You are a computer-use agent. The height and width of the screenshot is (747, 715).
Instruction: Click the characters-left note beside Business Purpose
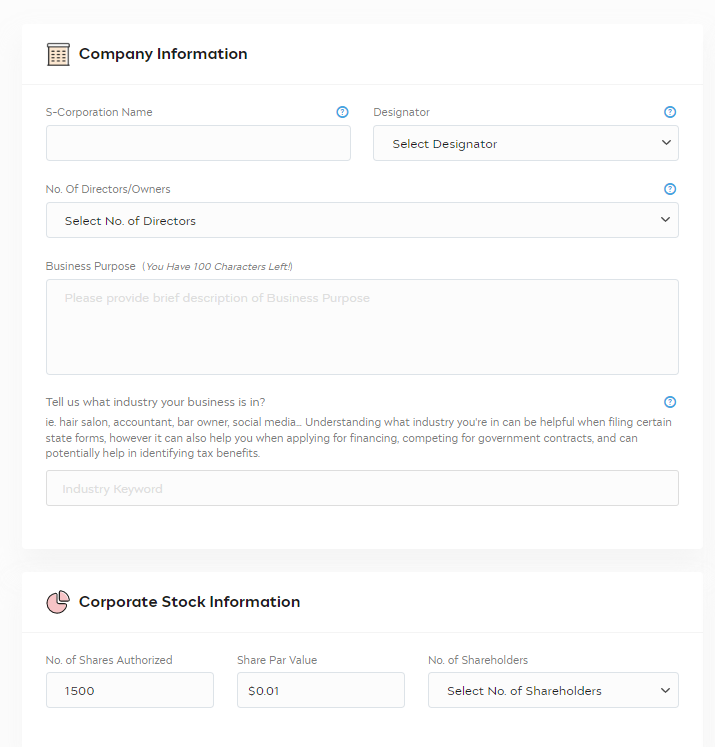[x=217, y=266]
